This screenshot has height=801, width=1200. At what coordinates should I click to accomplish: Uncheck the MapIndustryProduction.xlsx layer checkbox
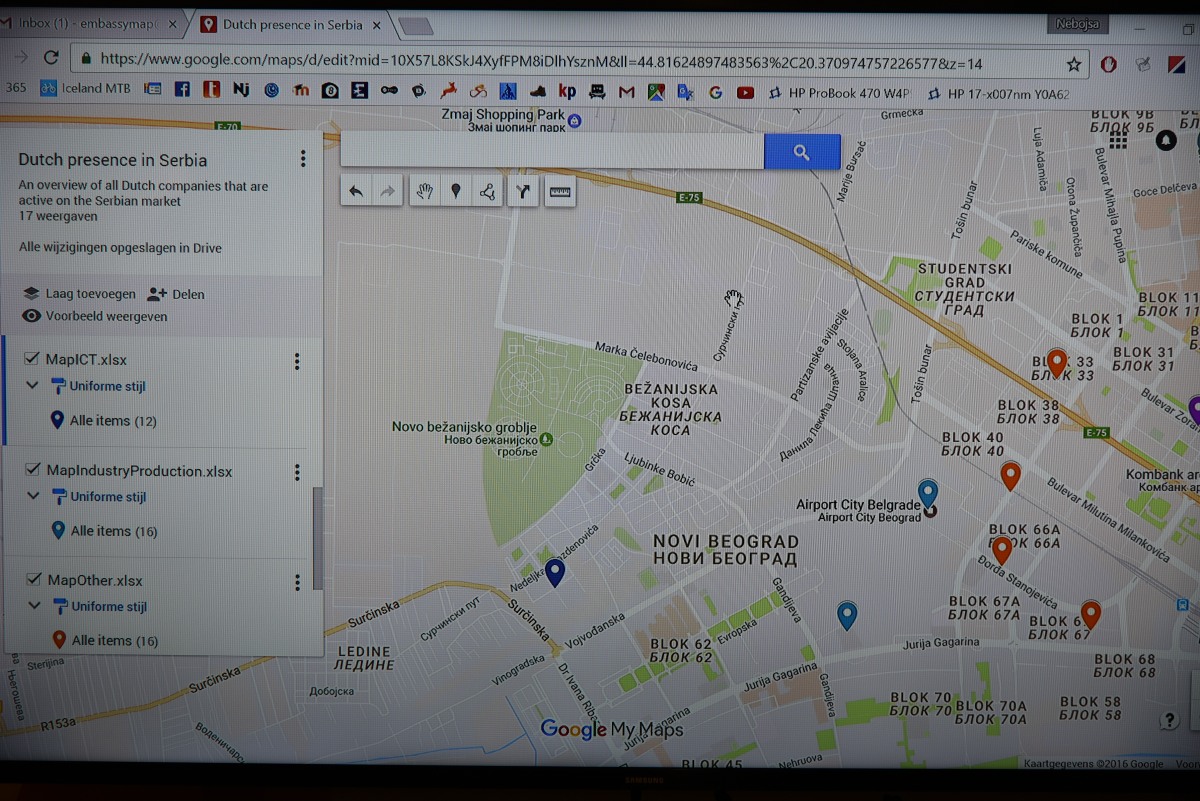tap(31, 470)
